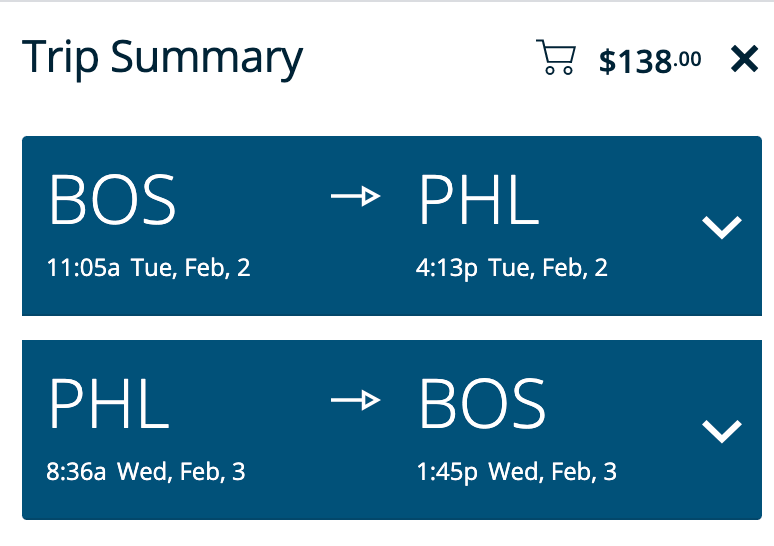Screen dimensions: 774x546
Task: Click the Trip Summary heading
Action: click(162, 57)
